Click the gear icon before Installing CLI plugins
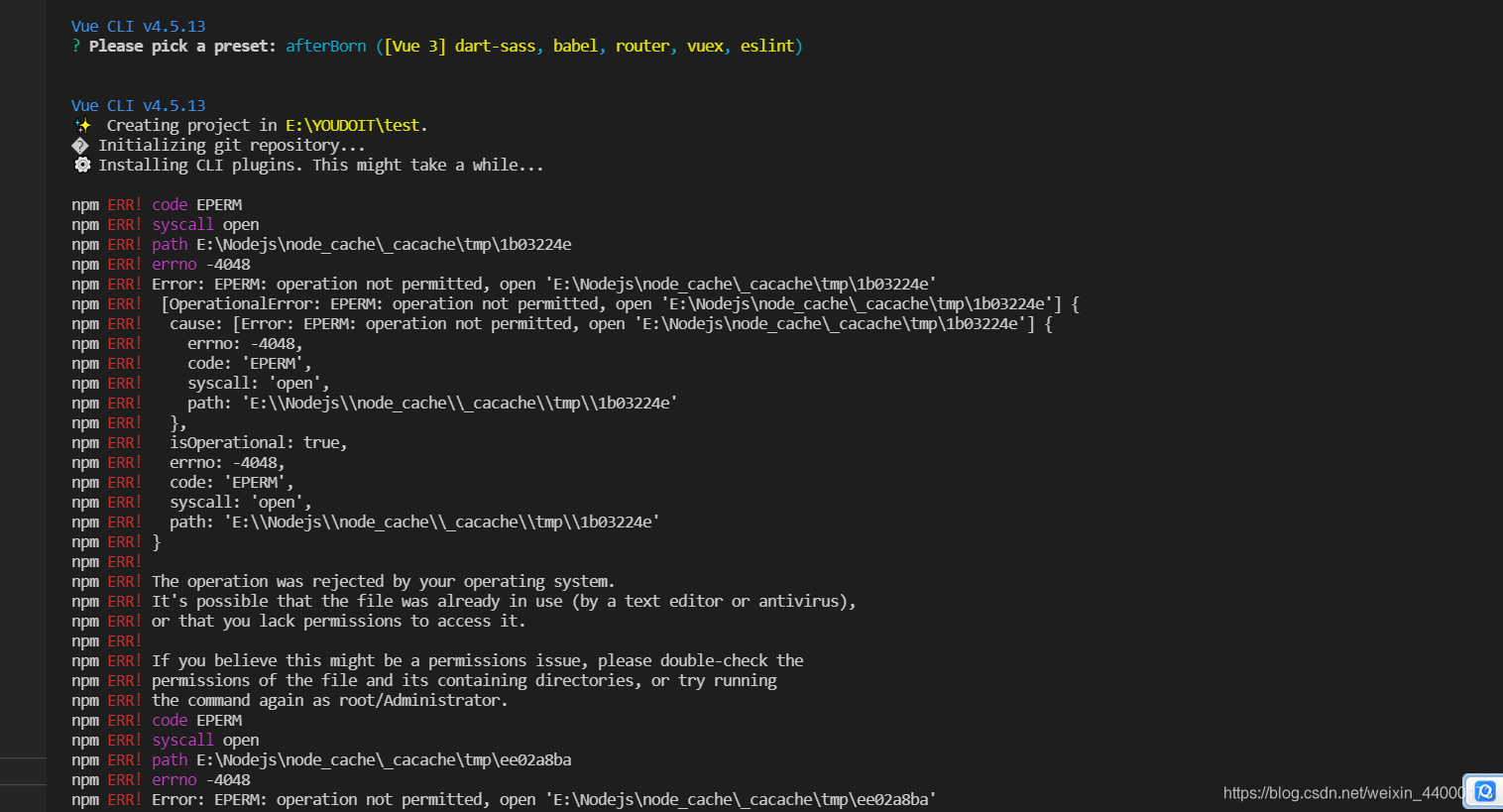This screenshot has width=1503, height=812. (82, 165)
